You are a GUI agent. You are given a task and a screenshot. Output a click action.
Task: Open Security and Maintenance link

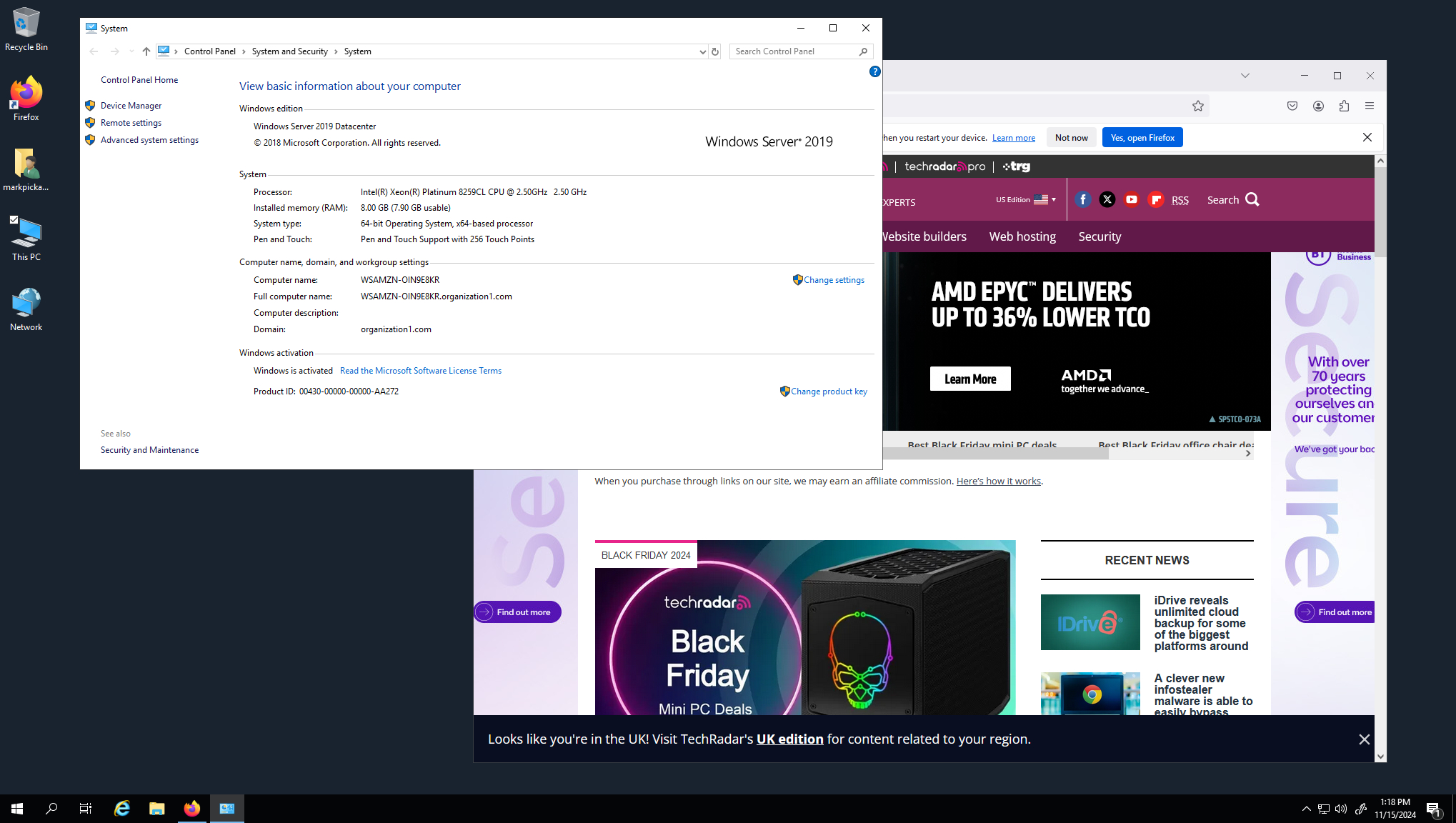click(148, 449)
